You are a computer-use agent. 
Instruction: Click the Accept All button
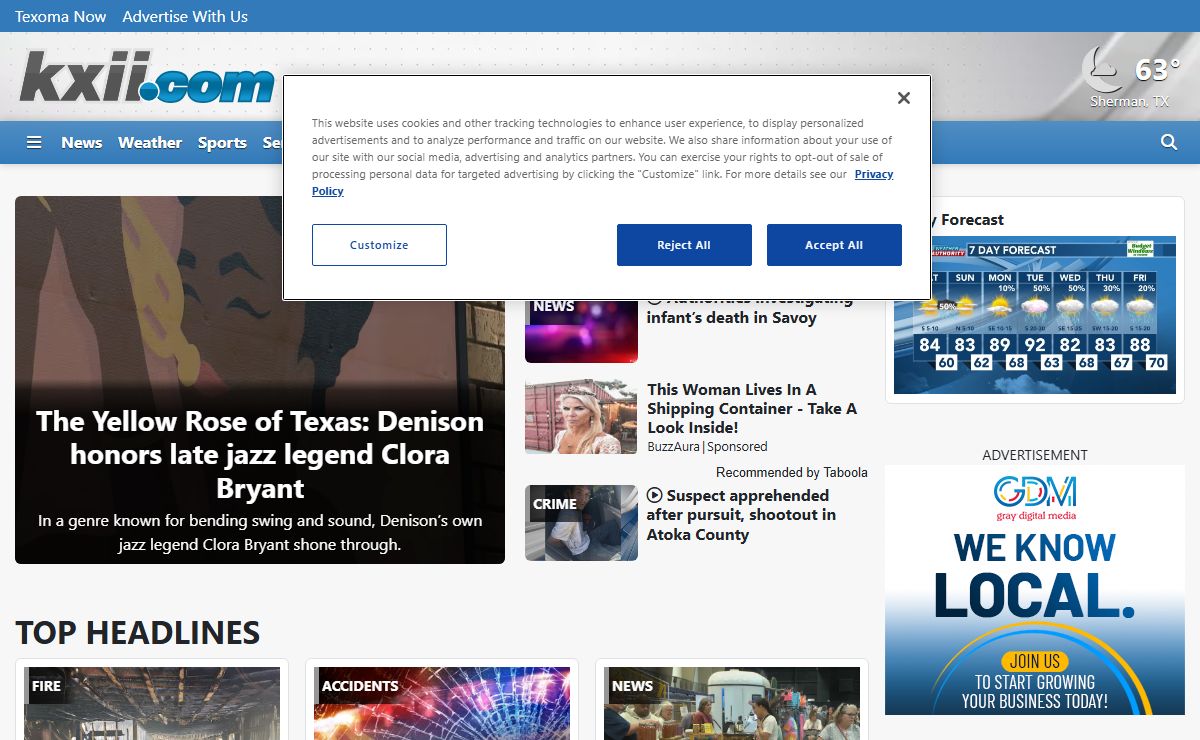tap(834, 245)
